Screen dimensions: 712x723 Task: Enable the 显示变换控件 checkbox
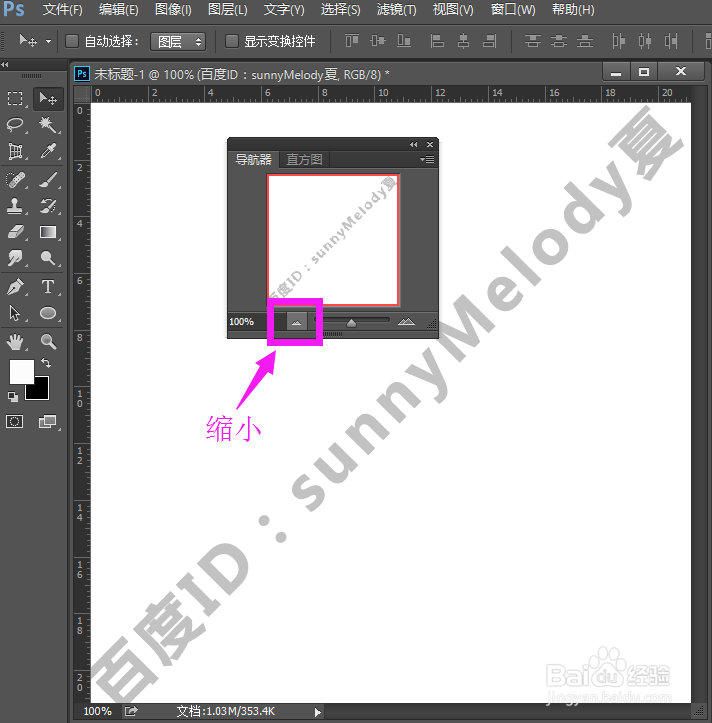click(x=231, y=41)
